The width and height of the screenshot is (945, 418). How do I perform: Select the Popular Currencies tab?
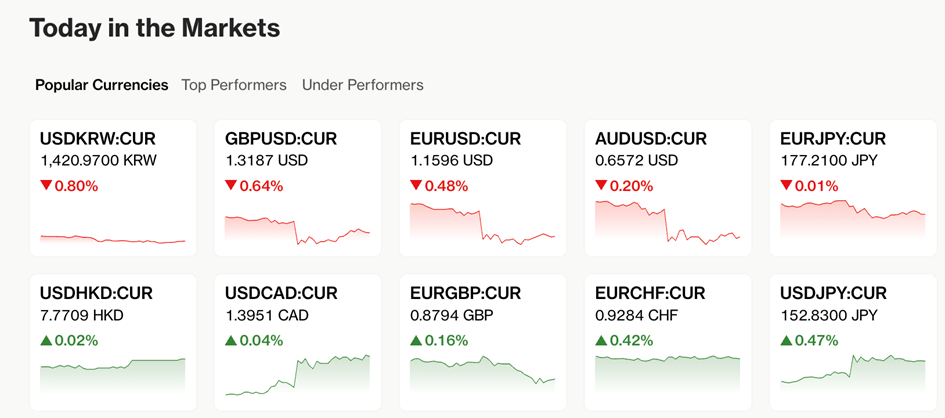tap(101, 85)
